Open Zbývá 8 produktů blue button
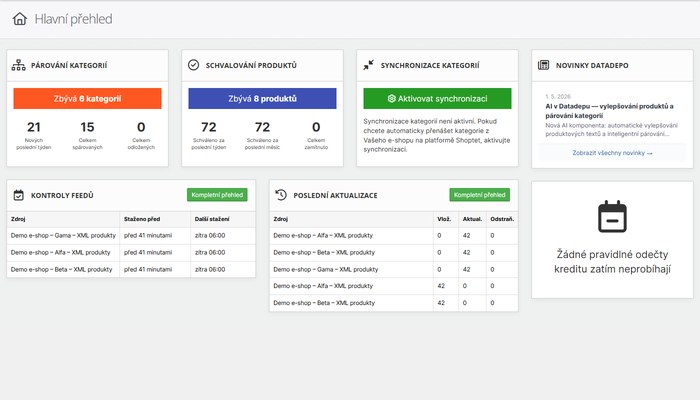 [262, 99]
